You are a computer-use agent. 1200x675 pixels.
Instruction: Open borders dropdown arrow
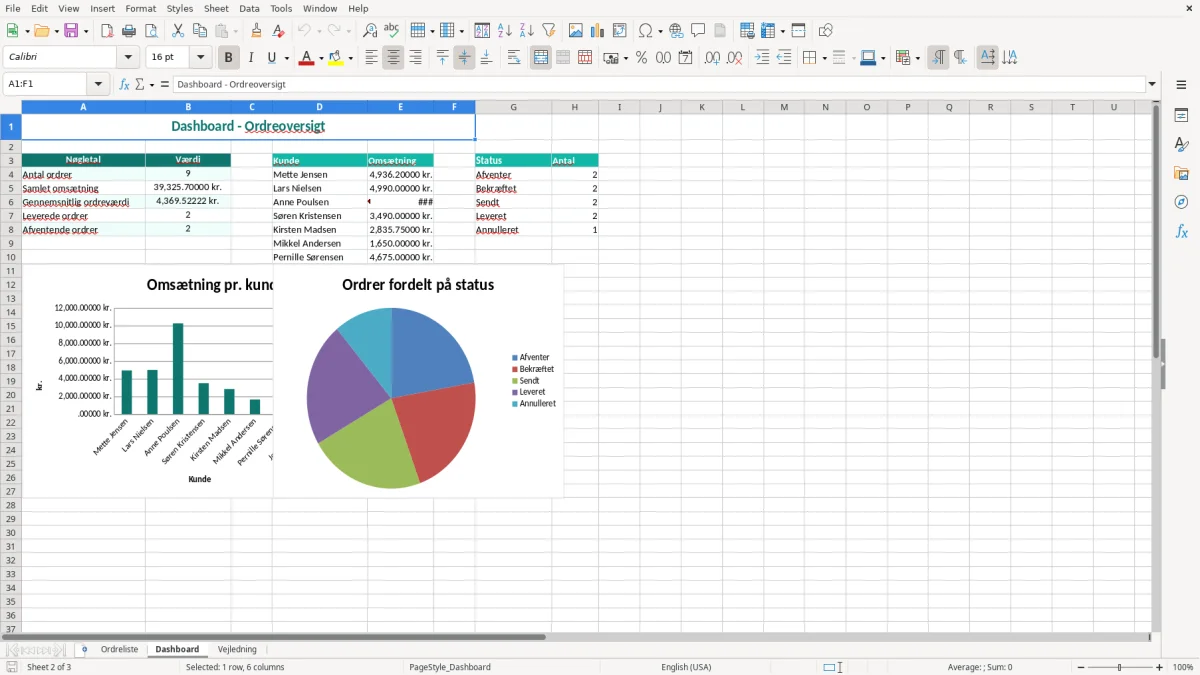click(824, 58)
